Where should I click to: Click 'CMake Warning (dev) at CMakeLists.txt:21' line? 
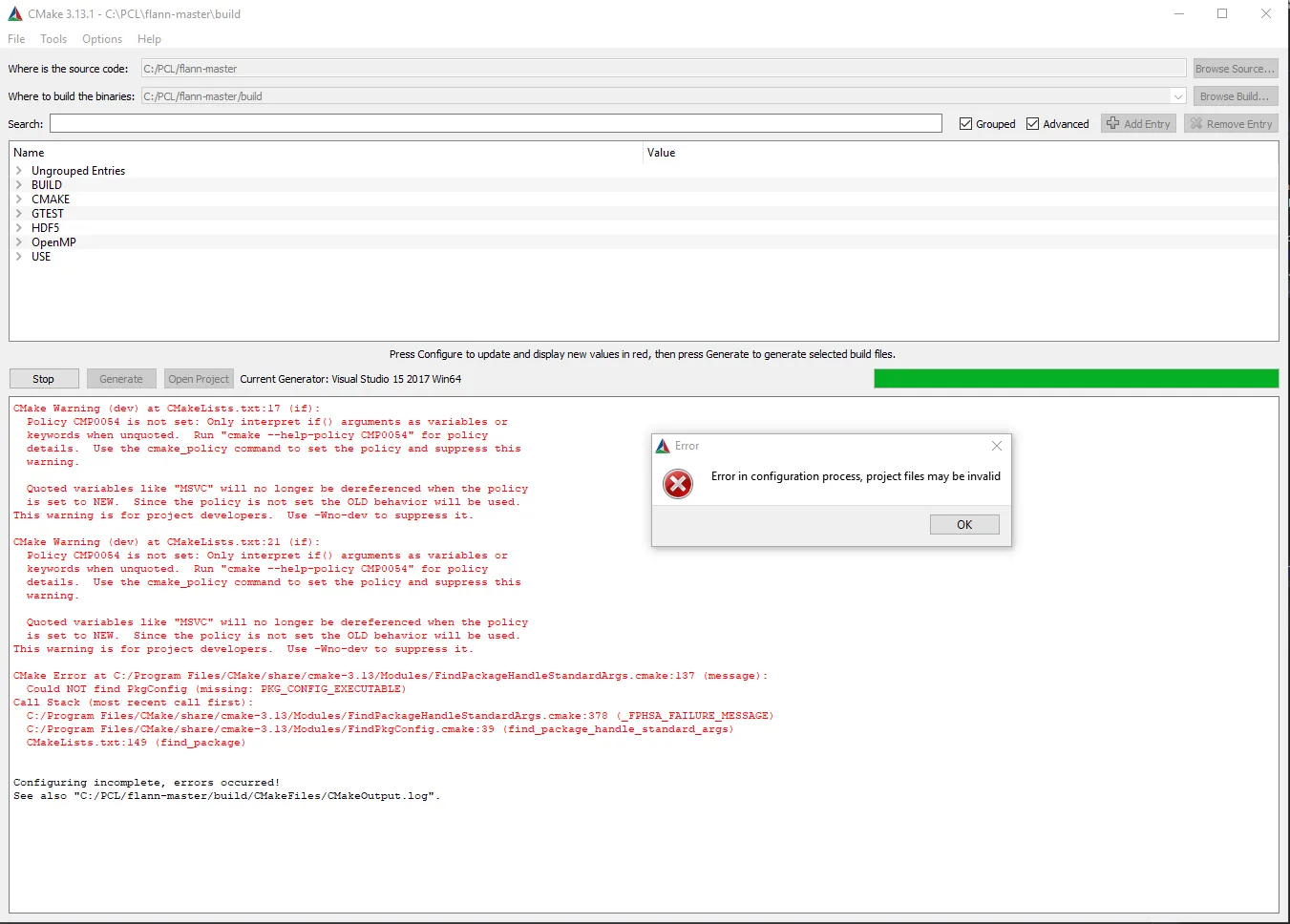(x=167, y=542)
